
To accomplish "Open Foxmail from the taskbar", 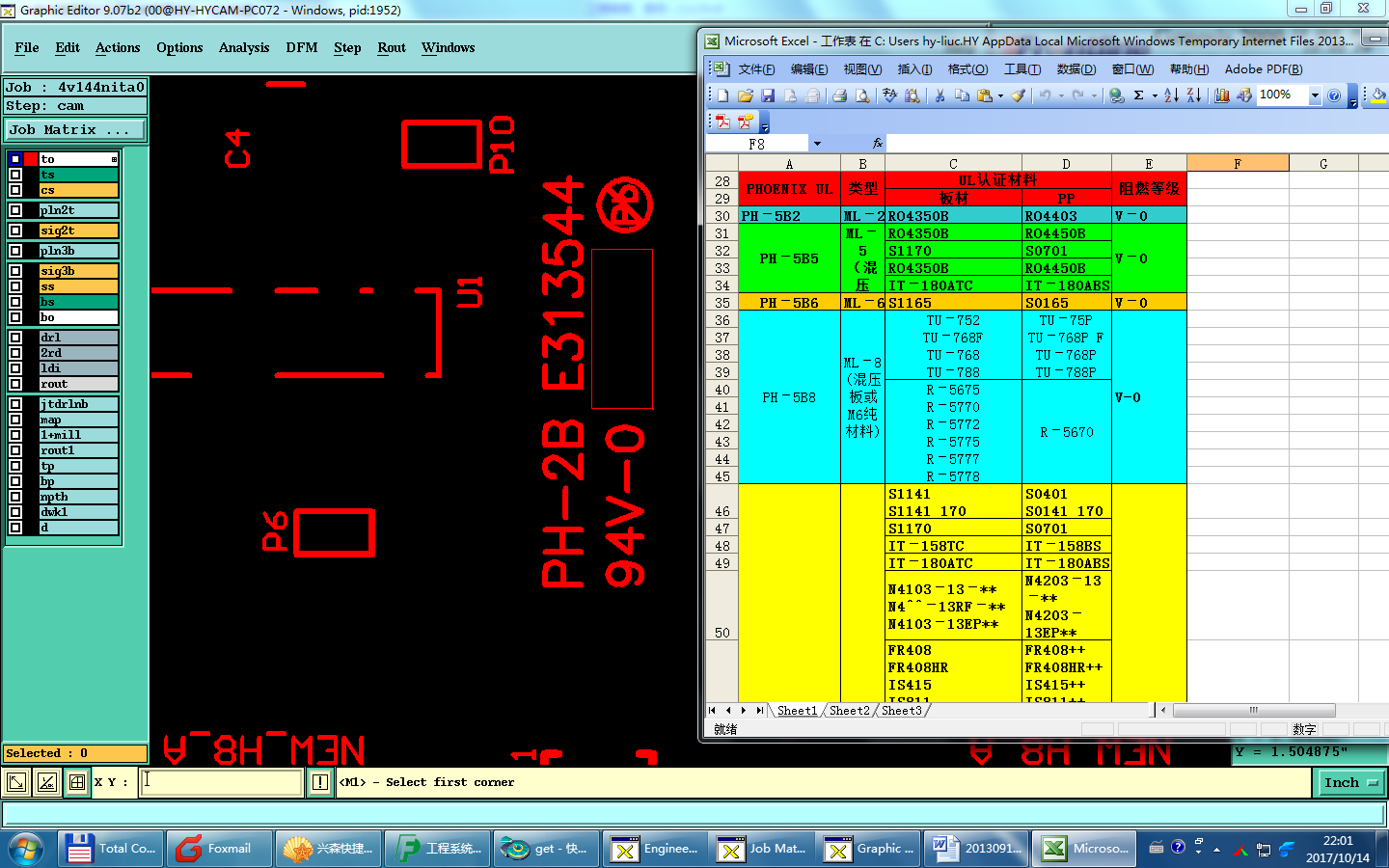I will (x=219, y=849).
